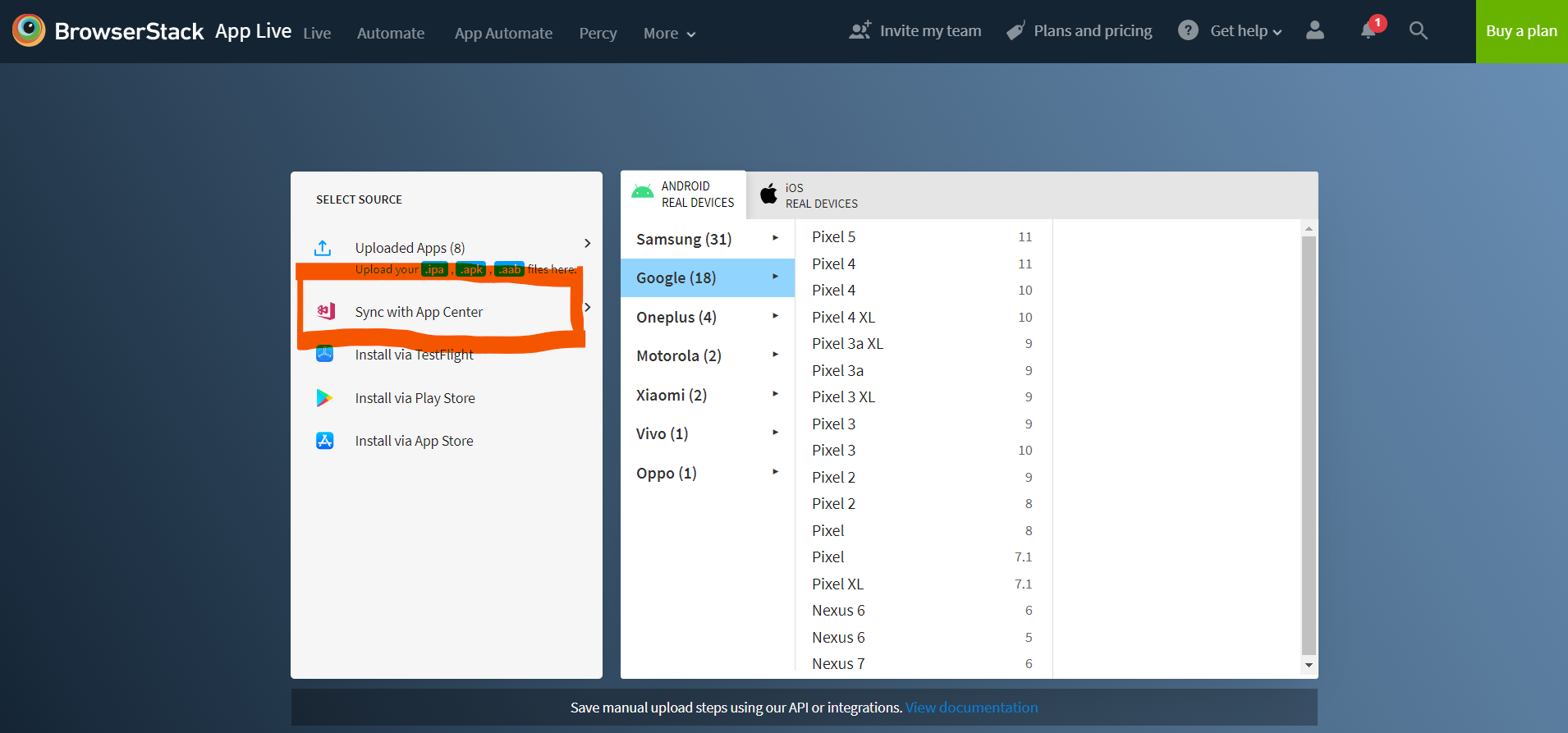1568x733 pixels.
Task: Open App Automate in navigation
Action: coord(503,33)
